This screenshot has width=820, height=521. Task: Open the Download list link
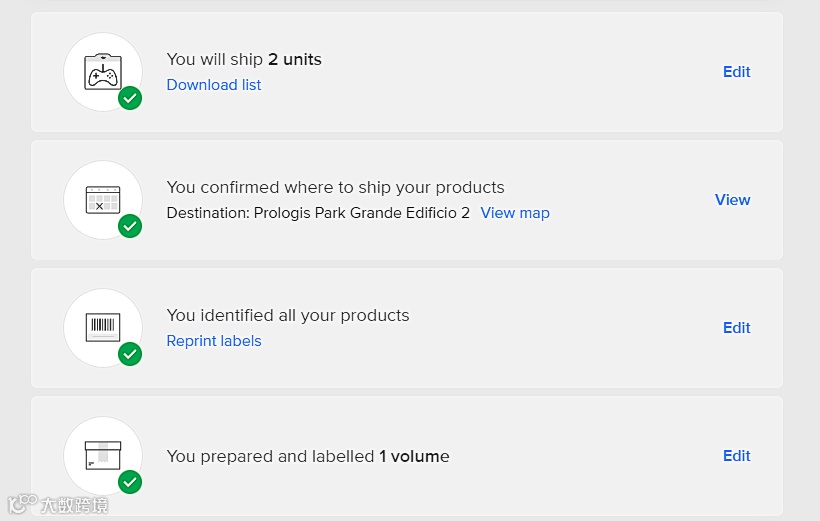pos(214,85)
